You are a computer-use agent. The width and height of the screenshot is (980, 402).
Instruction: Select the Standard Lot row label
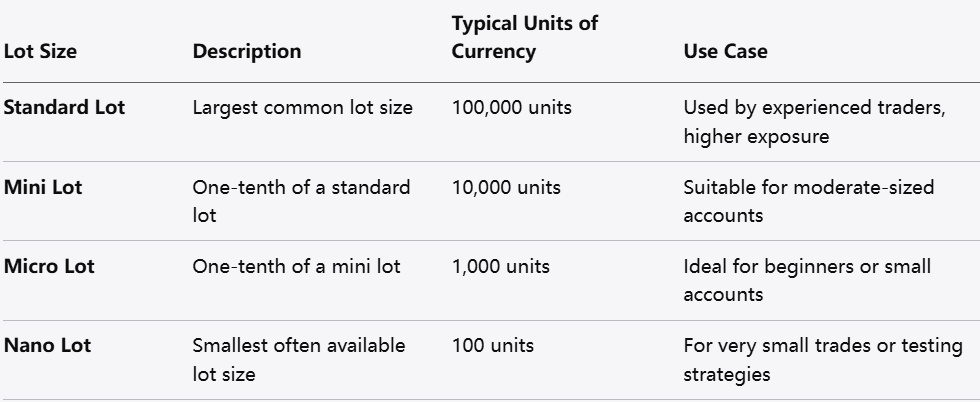[65, 107]
